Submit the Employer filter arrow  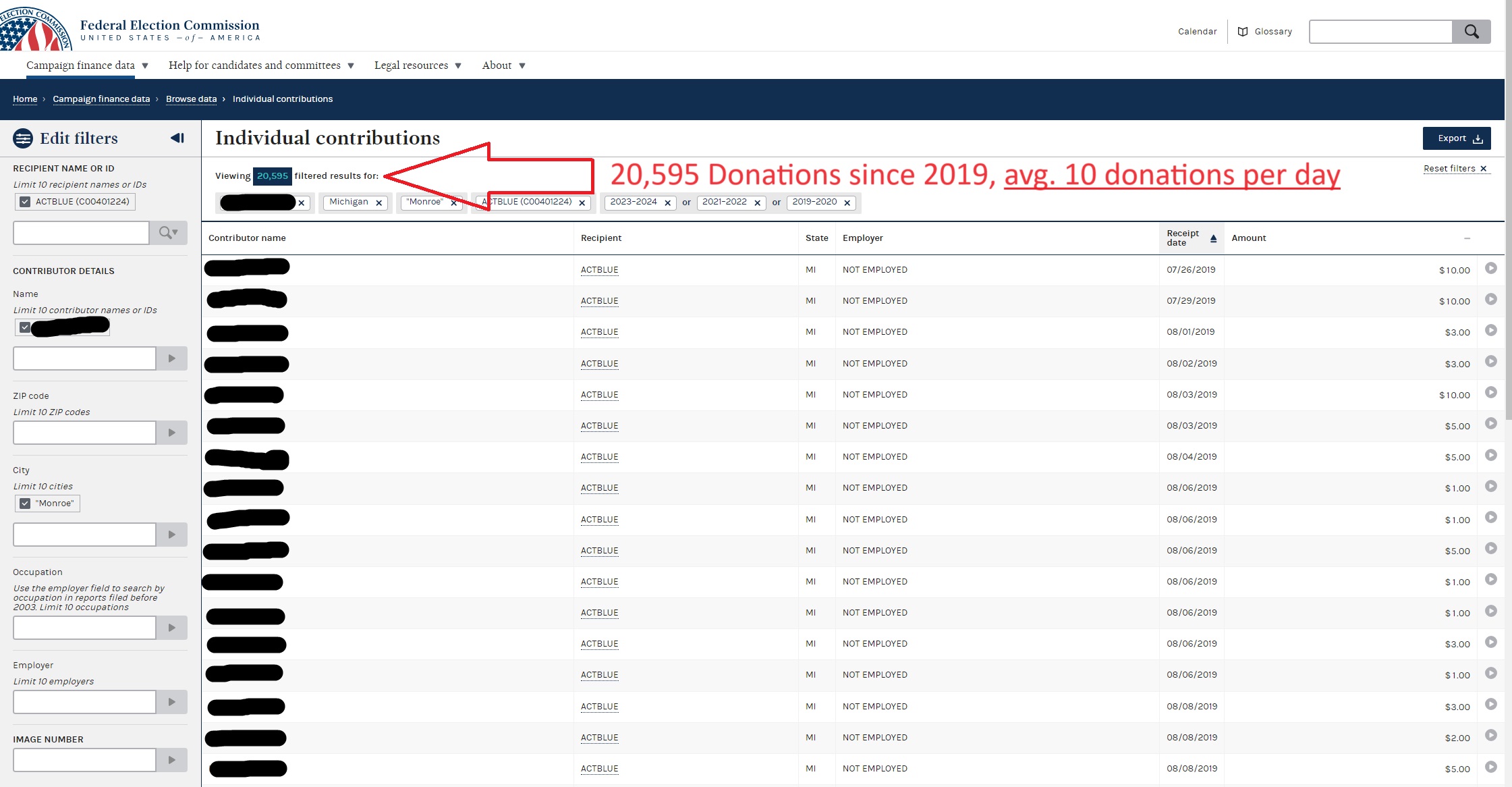click(171, 702)
